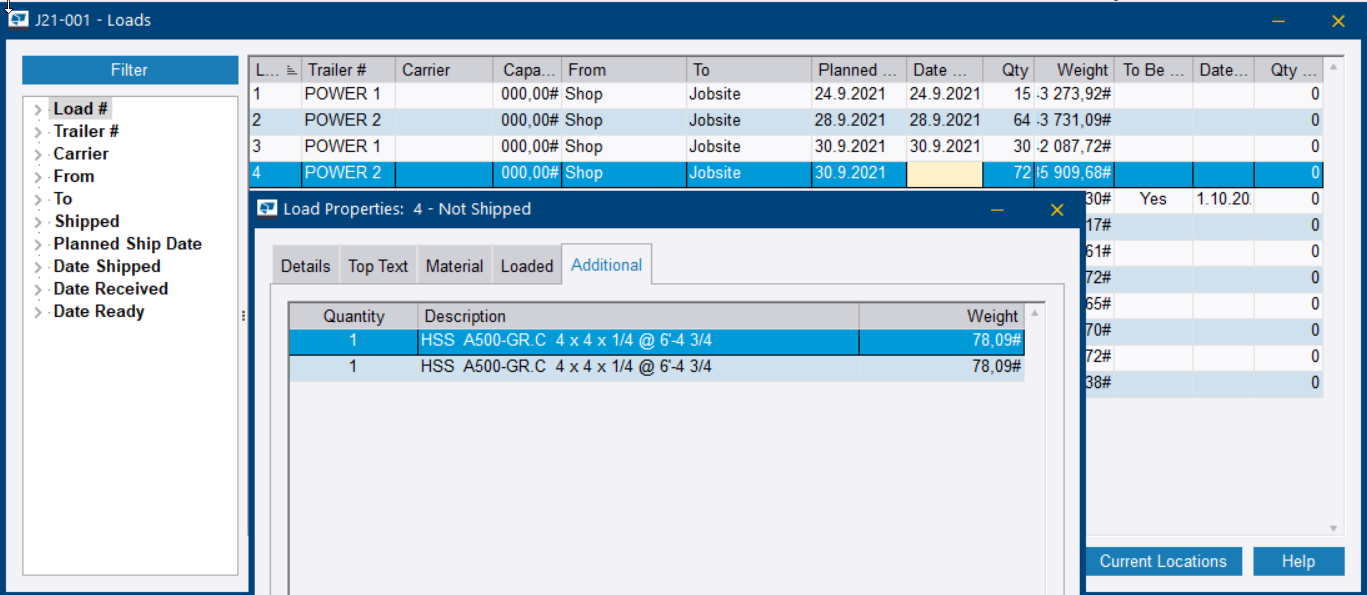The width and height of the screenshot is (1367, 595).
Task: Click the Additional grid scrollbar up arrow
Action: [1035, 314]
